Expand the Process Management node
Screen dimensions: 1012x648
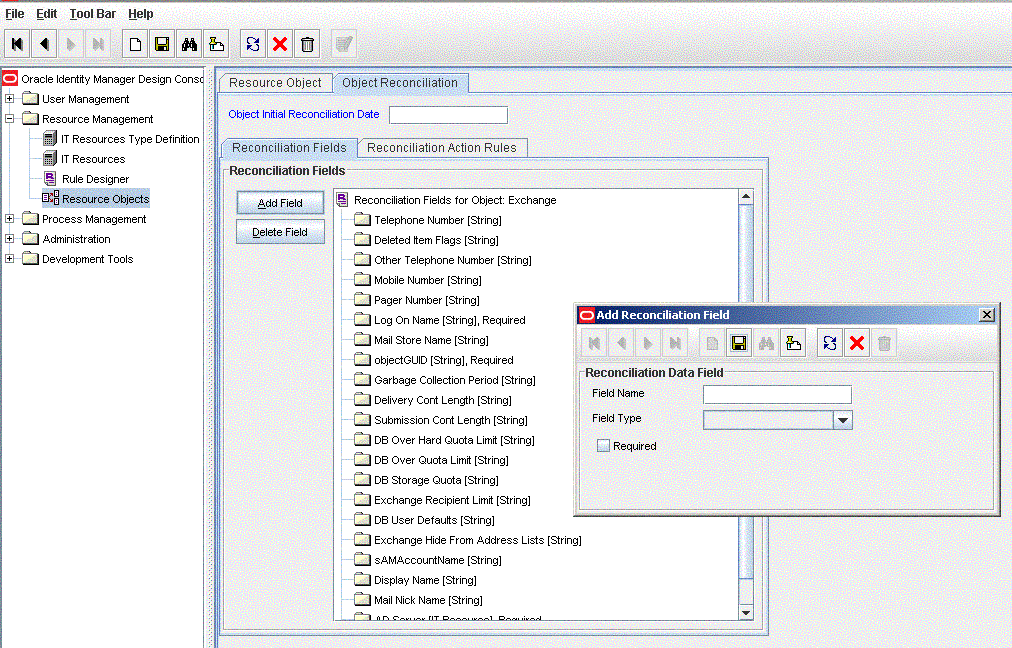pos(9,219)
